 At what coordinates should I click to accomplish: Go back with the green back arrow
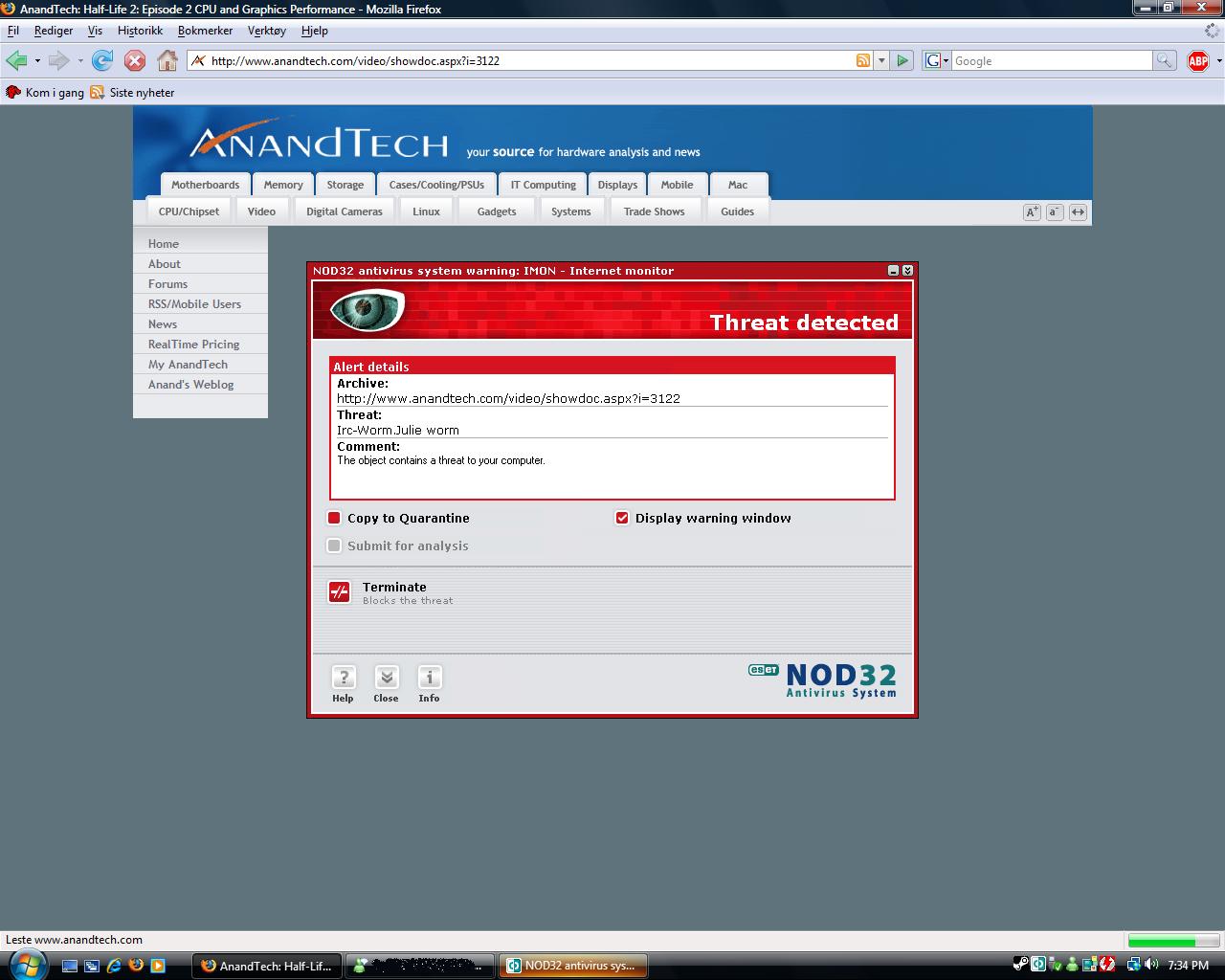(16, 60)
